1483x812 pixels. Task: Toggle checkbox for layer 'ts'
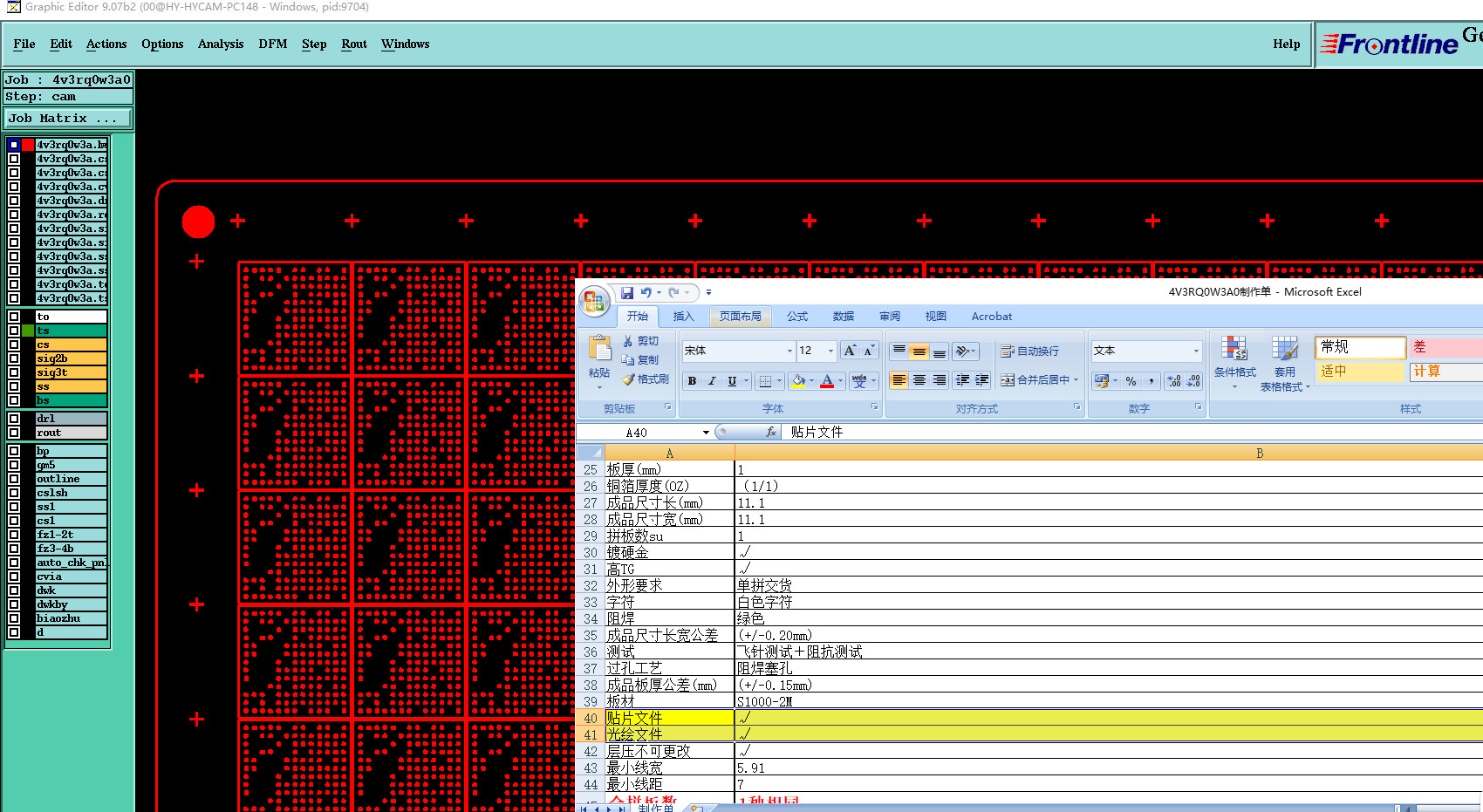click(x=14, y=331)
